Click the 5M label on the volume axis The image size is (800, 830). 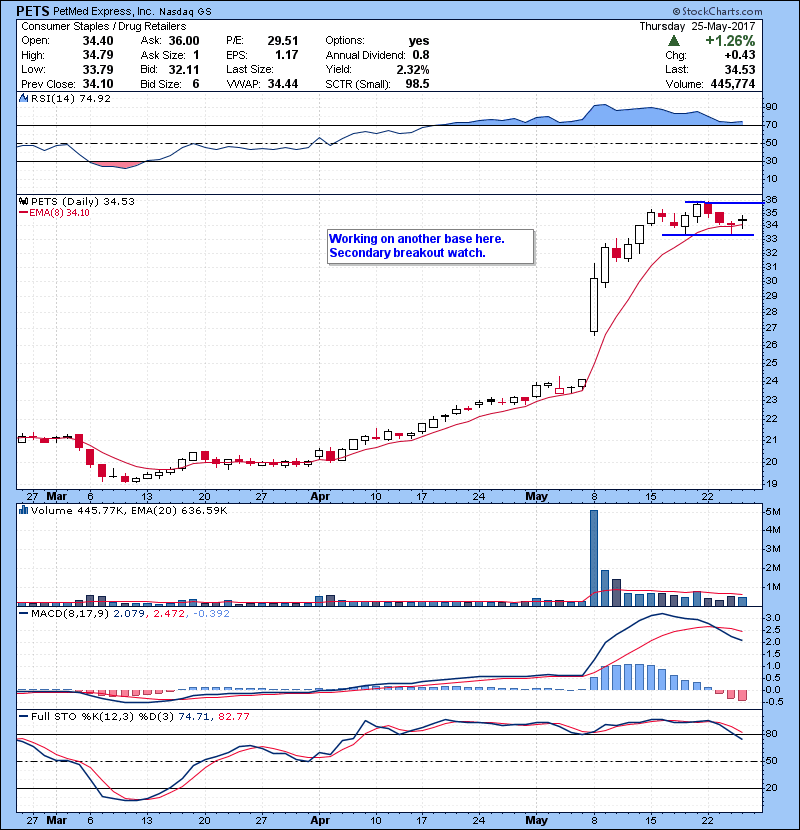(772, 511)
